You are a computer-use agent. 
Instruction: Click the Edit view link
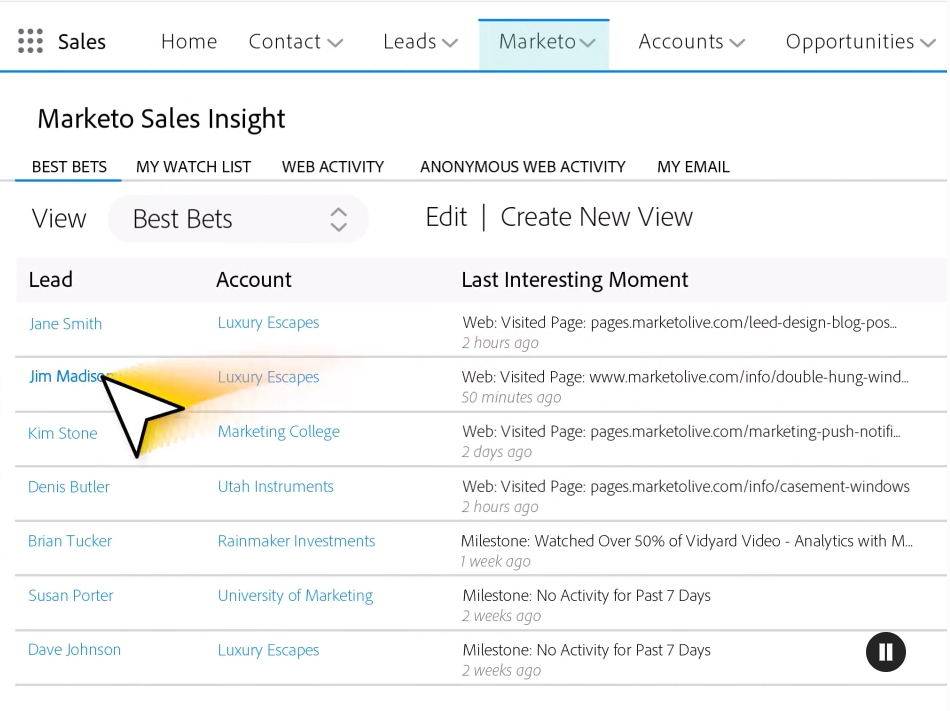point(446,217)
